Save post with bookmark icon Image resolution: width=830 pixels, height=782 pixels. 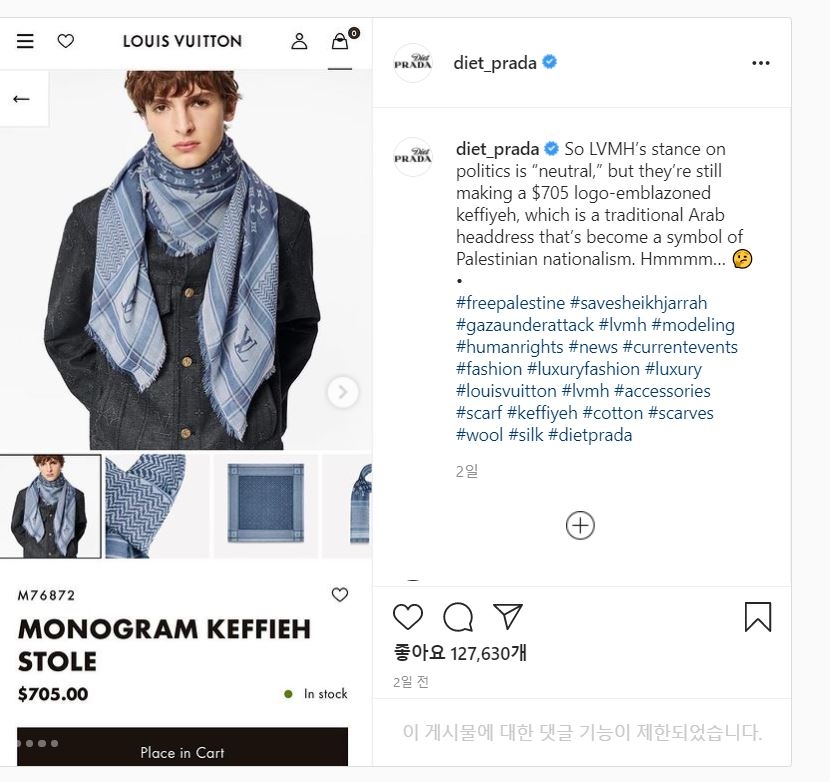(758, 617)
